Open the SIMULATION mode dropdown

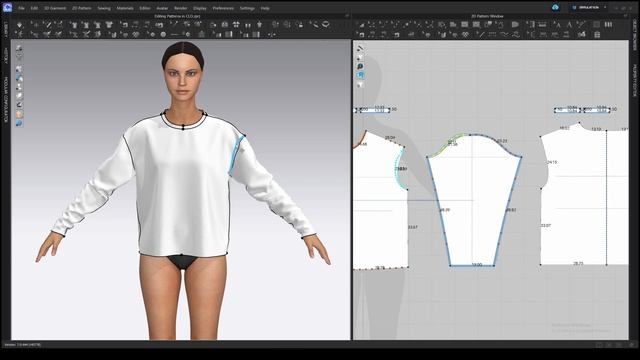[x=590, y=7]
